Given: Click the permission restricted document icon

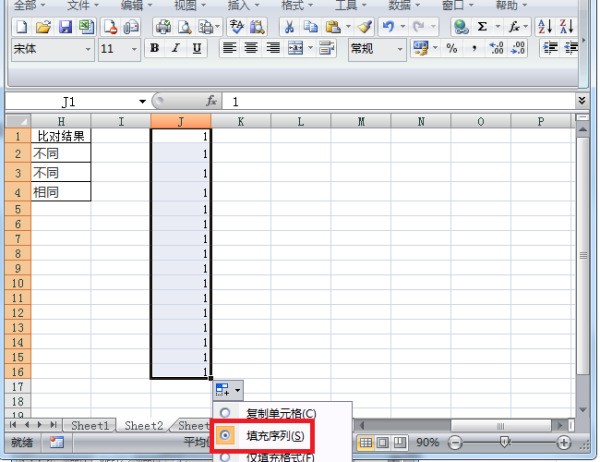Looking at the screenshot, I should [110, 27].
